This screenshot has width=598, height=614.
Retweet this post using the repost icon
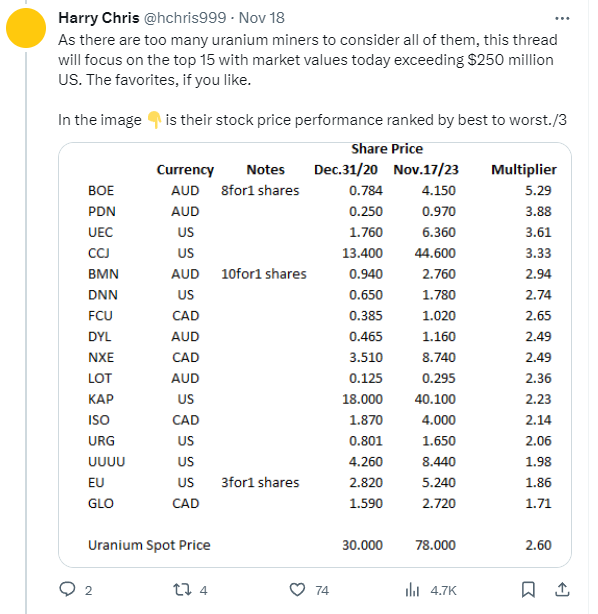pos(182,589)
